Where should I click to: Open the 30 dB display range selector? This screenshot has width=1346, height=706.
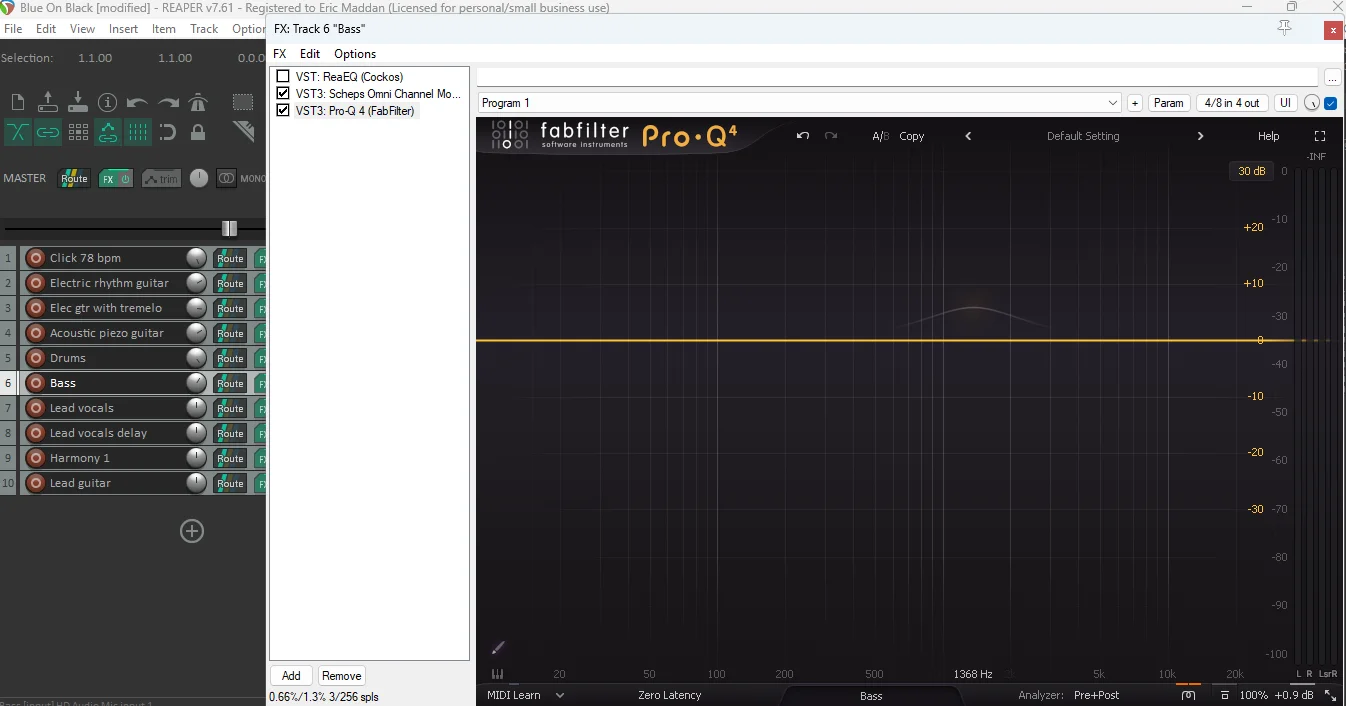(x=1251, y=171)
